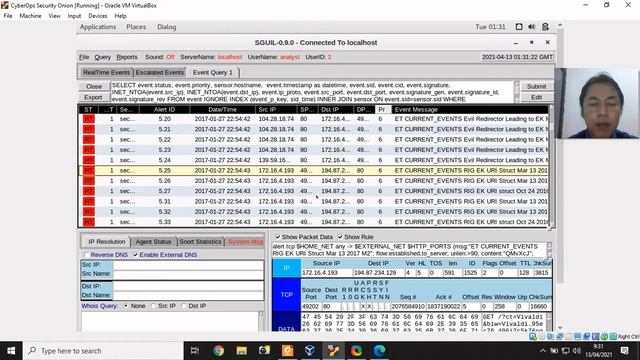Image resolution: width=640 pixels, height=360 pixels.
Task: Launch Microsoft Edge from the taskbar
Action: (379, 351)
